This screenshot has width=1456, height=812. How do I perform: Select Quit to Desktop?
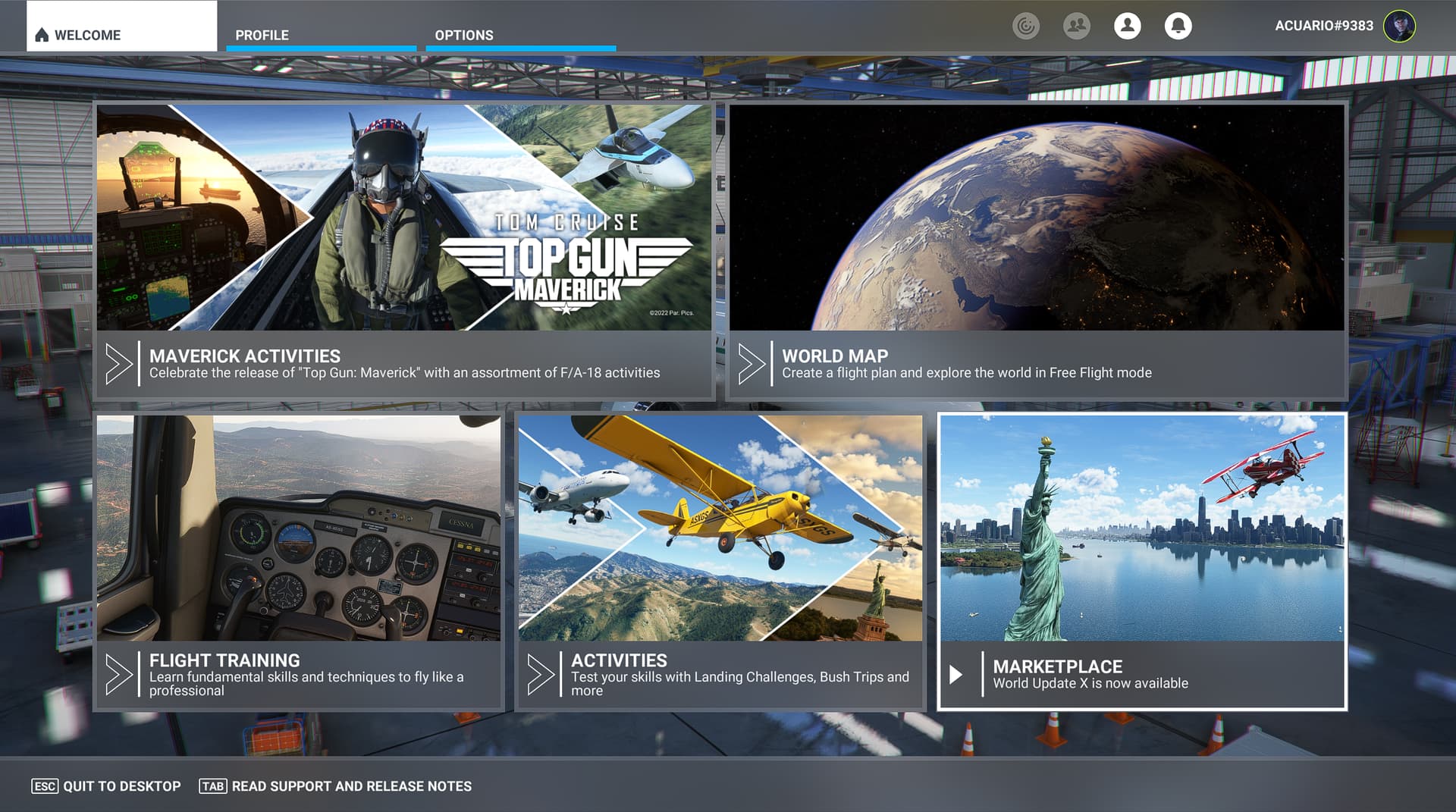click(122, 786)
